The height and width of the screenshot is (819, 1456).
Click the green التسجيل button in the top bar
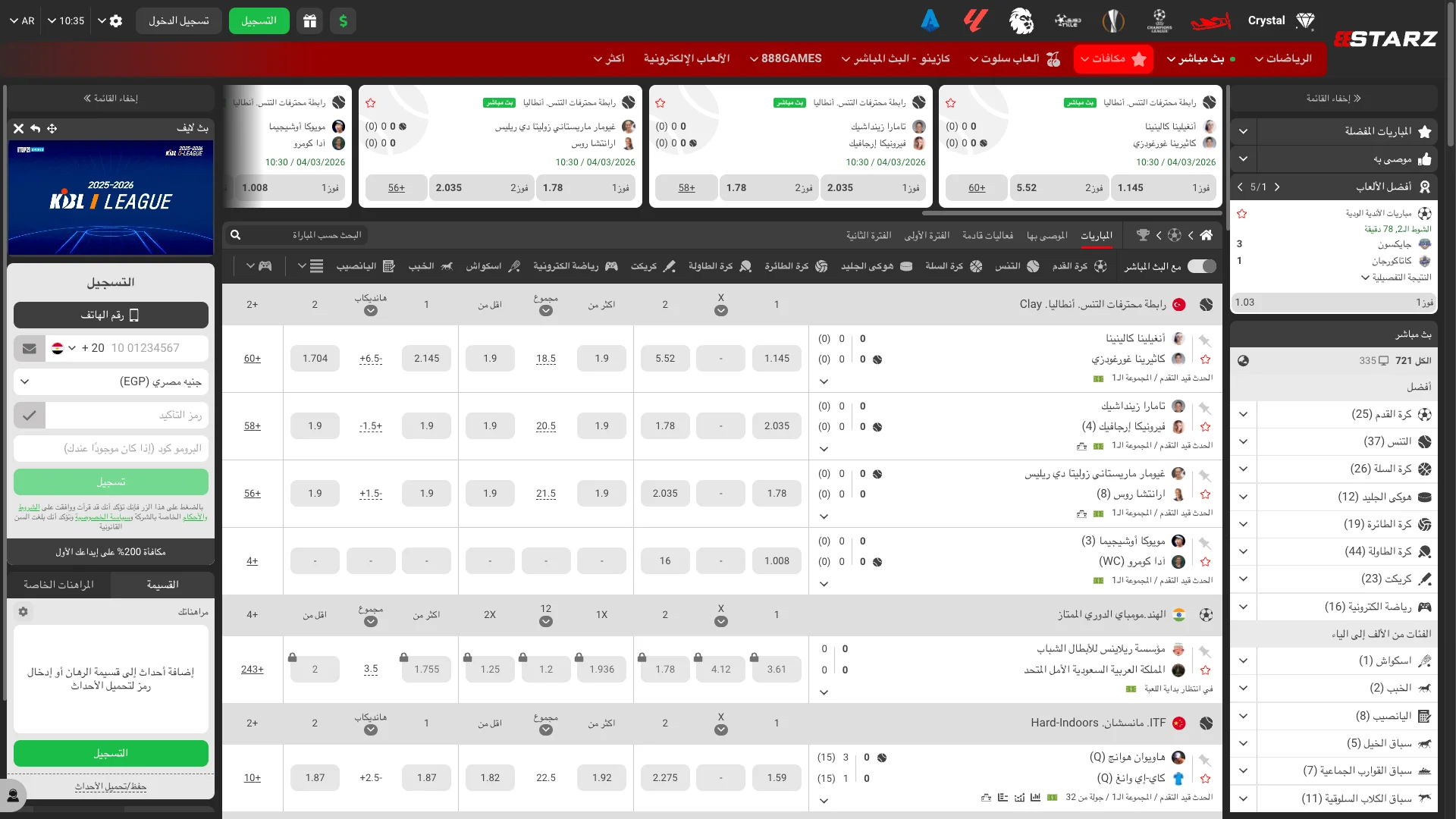pyautogui.click(x=259, y=21)
